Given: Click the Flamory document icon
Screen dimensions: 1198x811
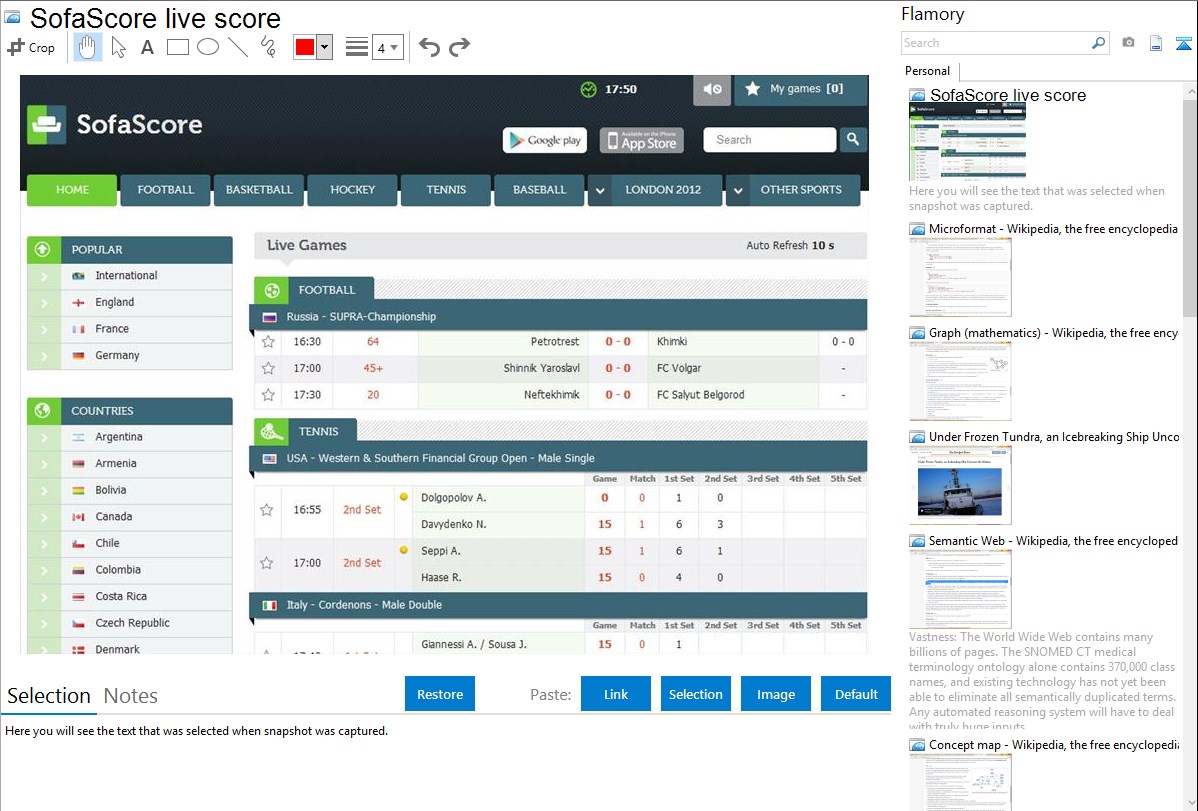Looking at the screenshot, I should coord(1155,44).
